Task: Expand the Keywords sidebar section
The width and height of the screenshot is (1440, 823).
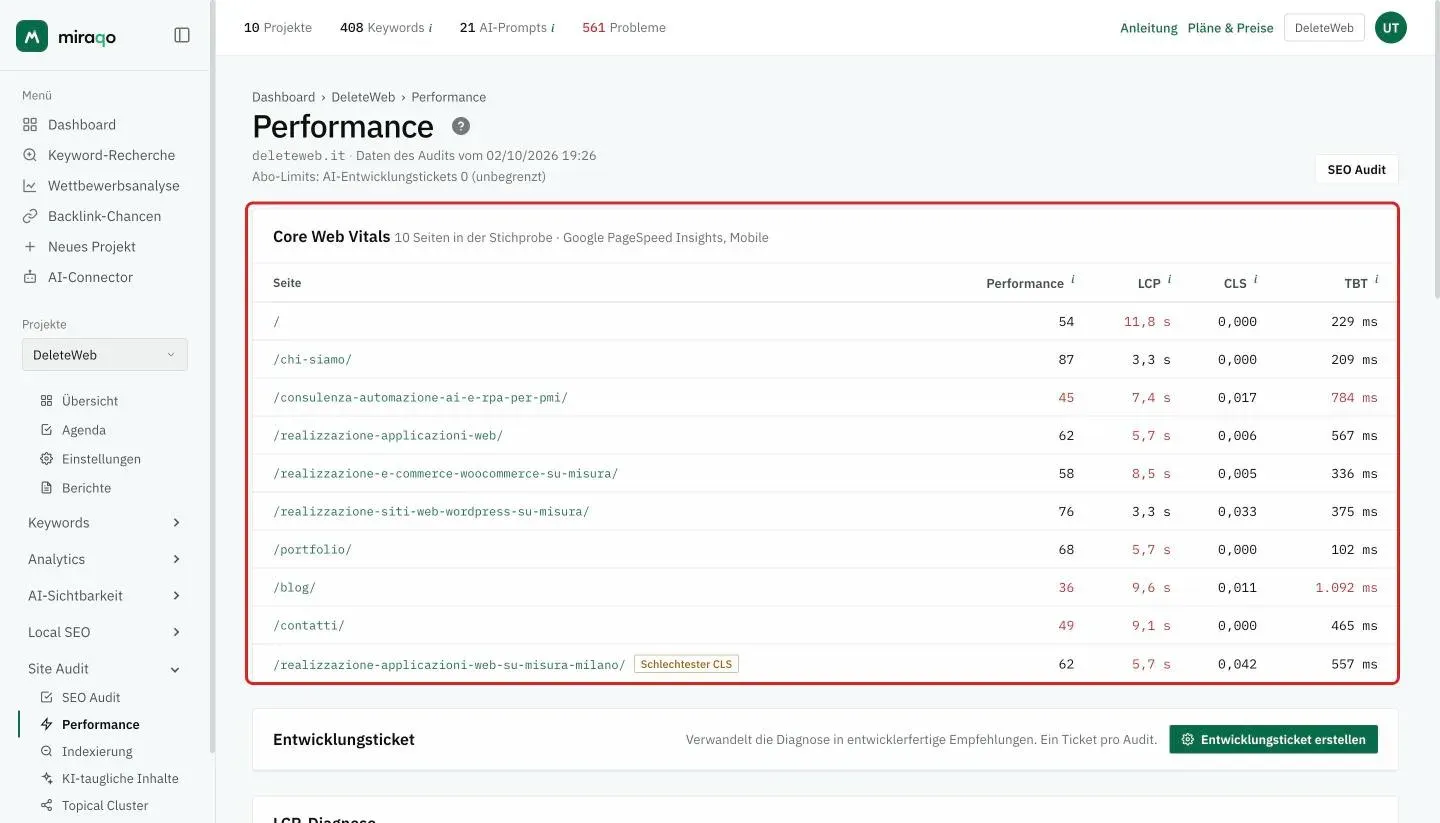Action: (x=105, y=523)
